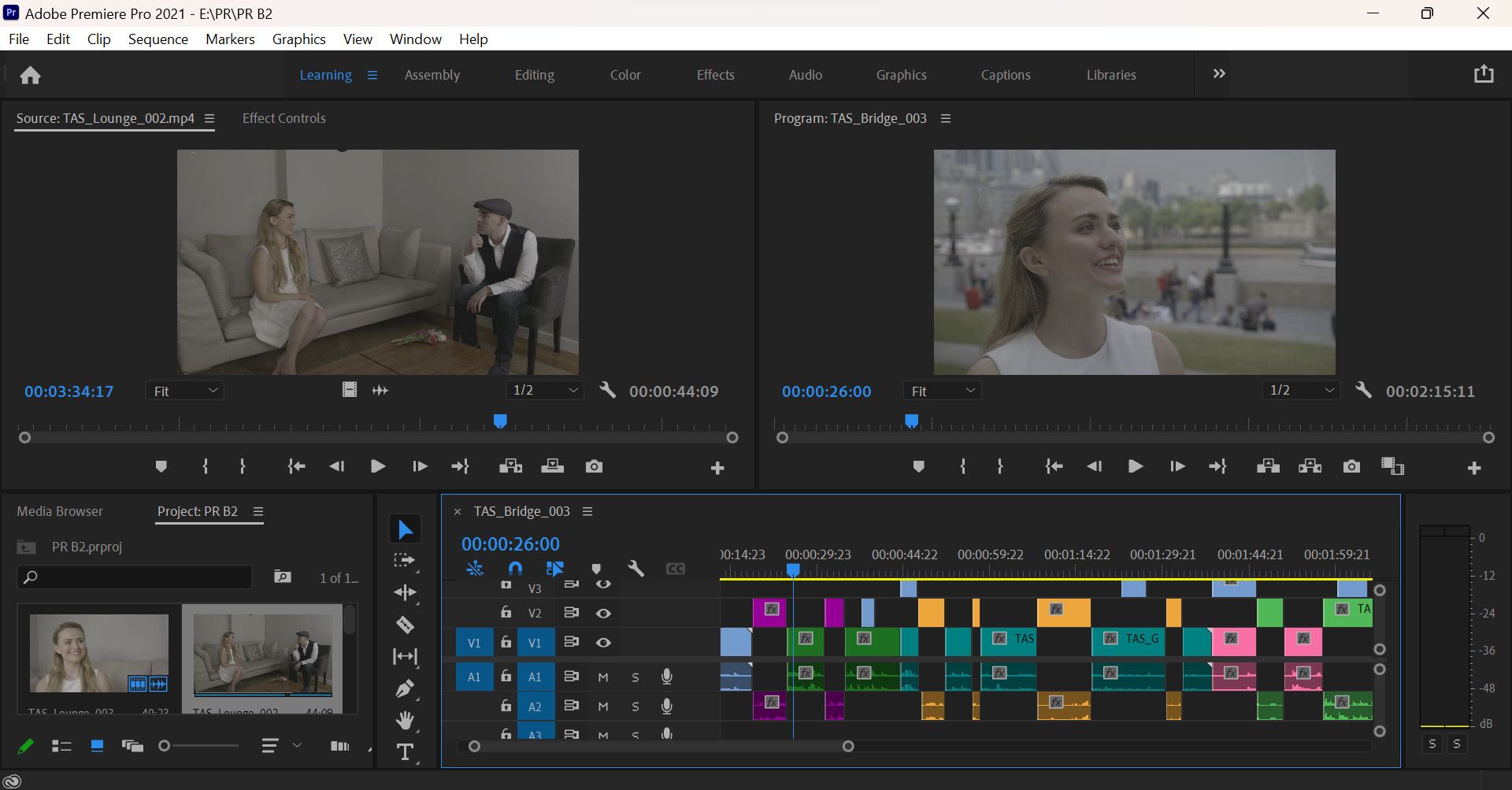
Task: Select the Ripple Edit tool
Action: pos(405,592)
